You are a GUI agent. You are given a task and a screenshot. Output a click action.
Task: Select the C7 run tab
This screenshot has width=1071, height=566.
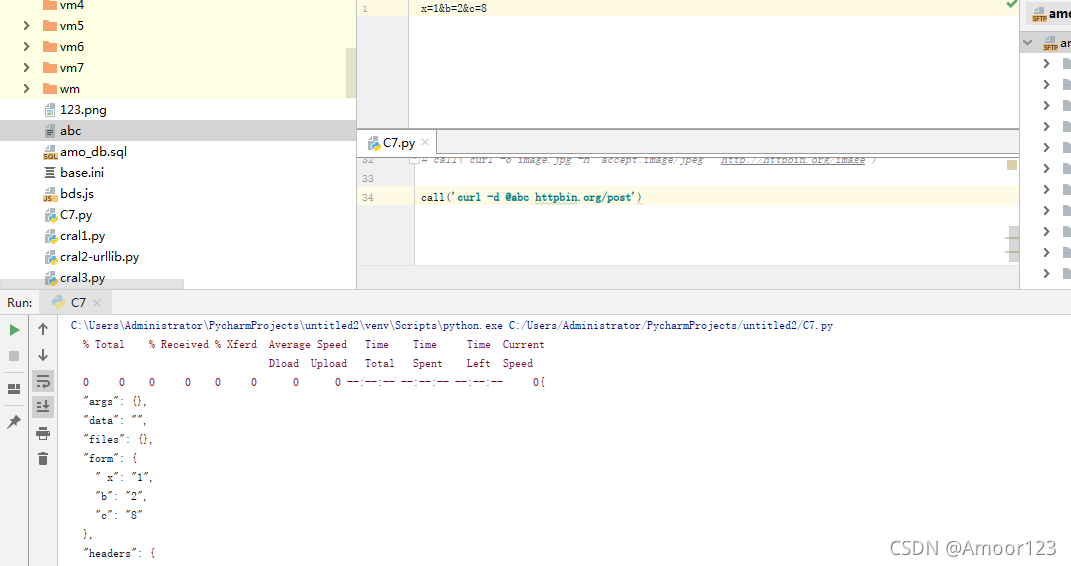tap(77, 302)
